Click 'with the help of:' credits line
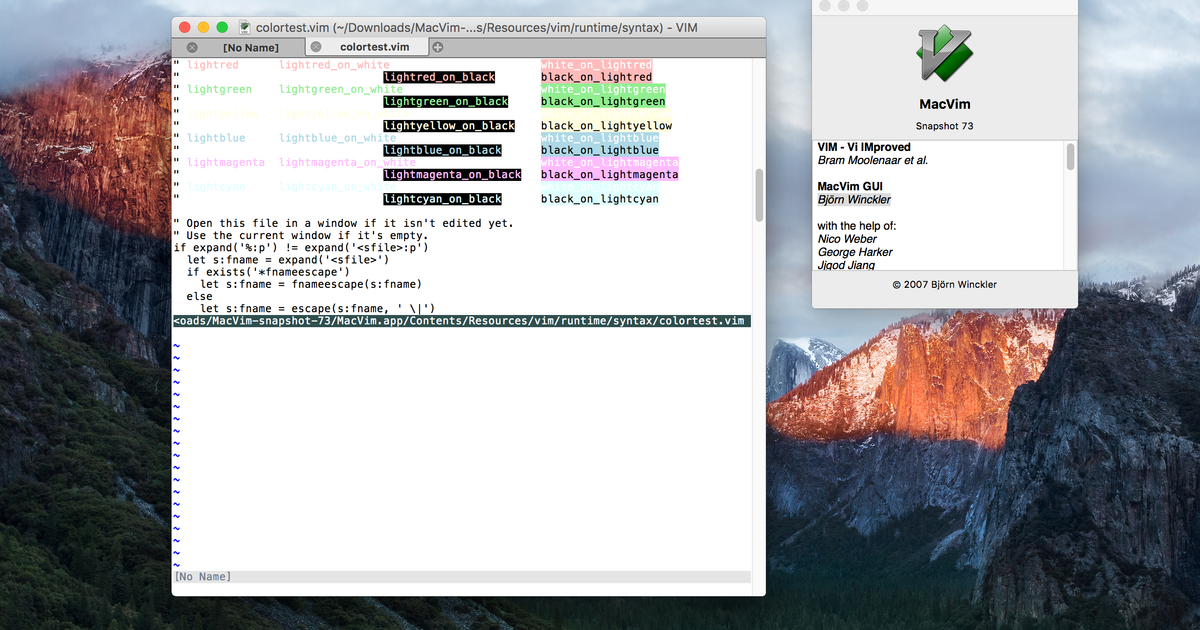This screenshot has height=630, width=1200. (857, 226)
